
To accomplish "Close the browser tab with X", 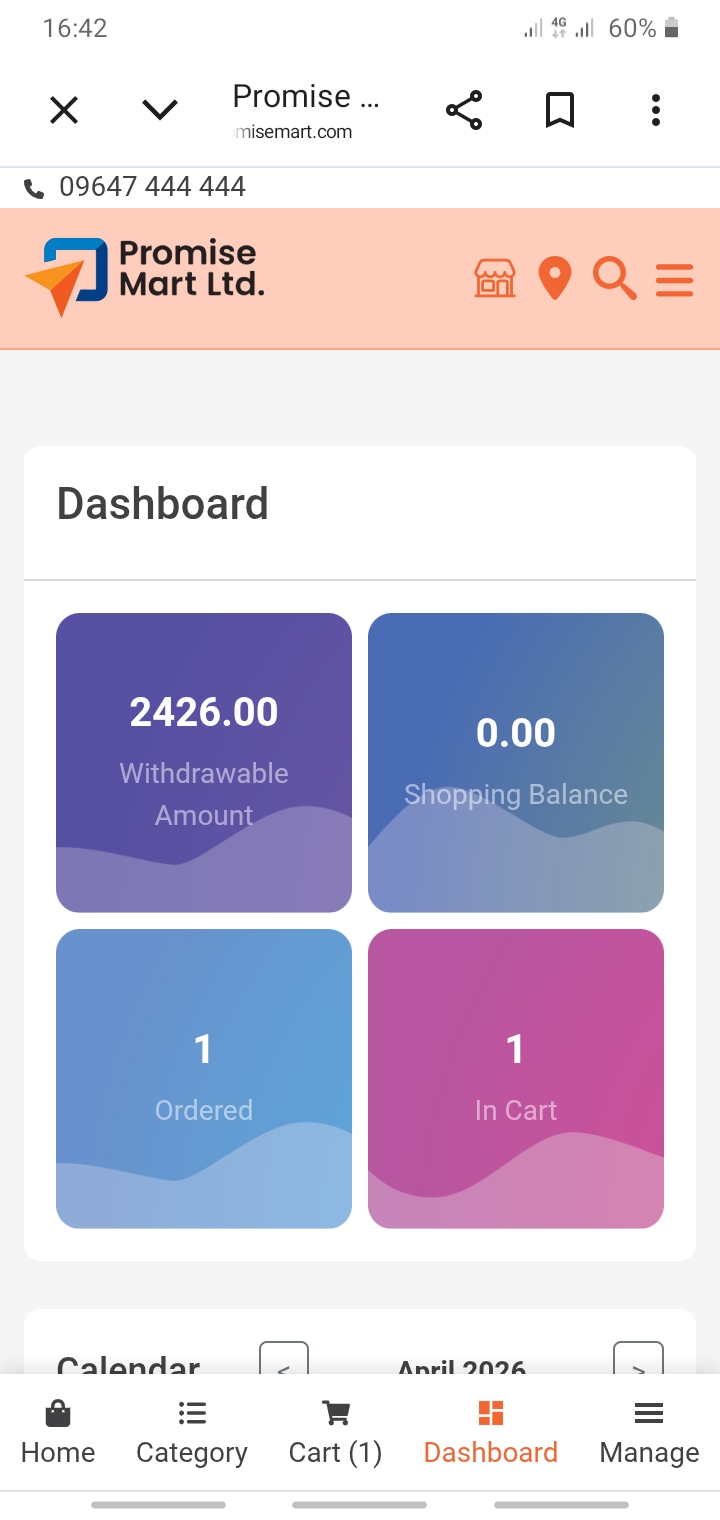I will pyautogui.click(x=64, y=110).
